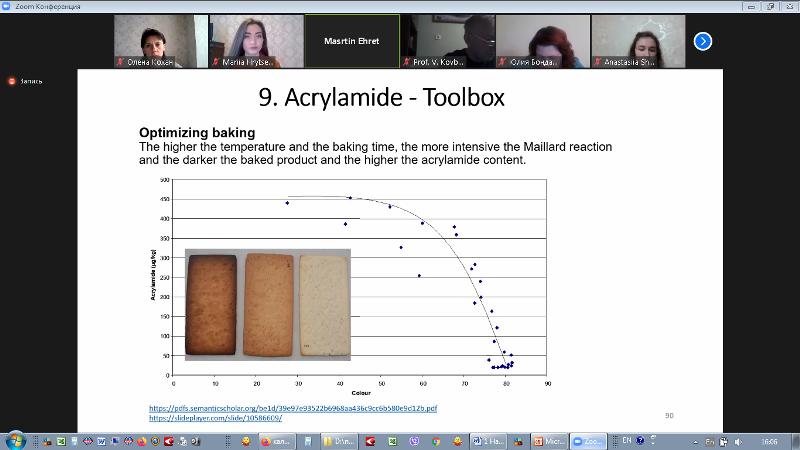Click the pale white biscuit image
Viewport: 800px width, 450px height.
[x=324, y=305]
